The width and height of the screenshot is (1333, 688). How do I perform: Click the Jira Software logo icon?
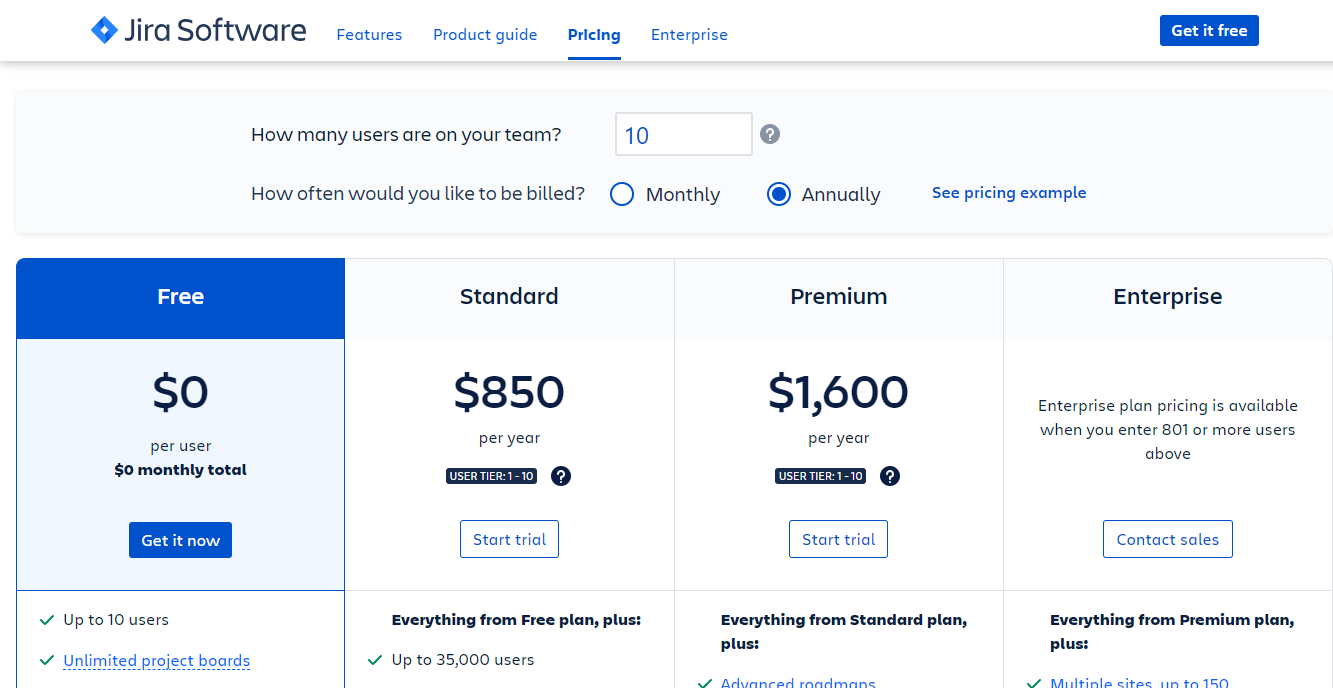[104, 30]
